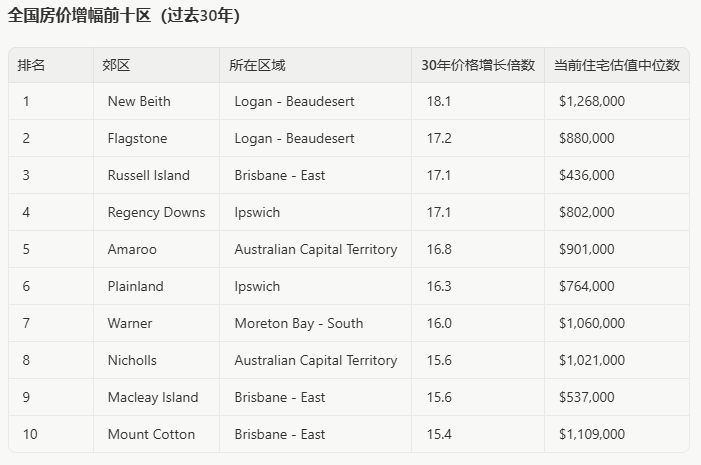Viewport: 701px width, 465px height.
Task: Select the Macleay Island cell
Action: click(153, 398)
